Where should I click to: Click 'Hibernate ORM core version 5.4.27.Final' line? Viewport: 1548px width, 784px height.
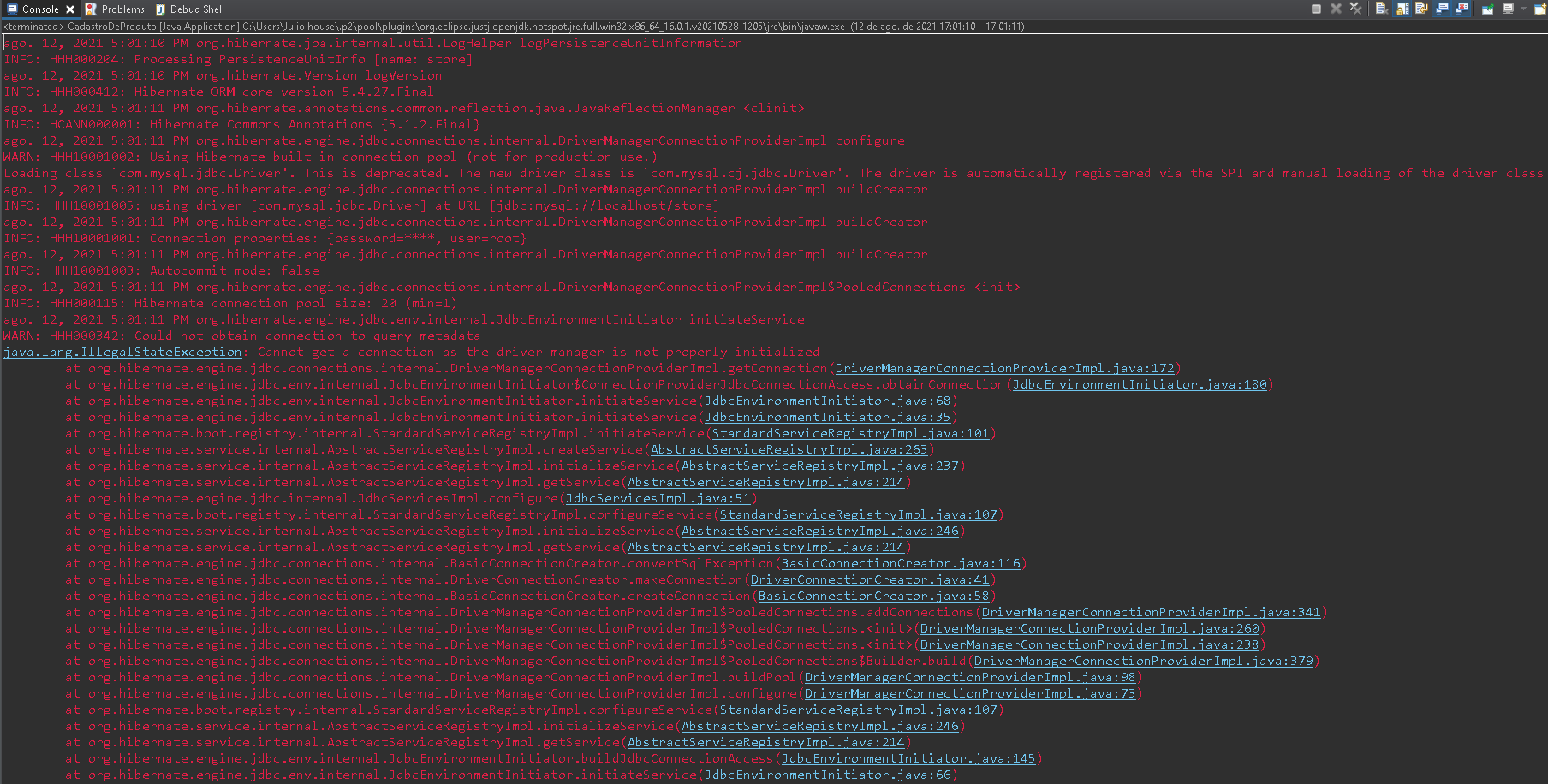[x=218, y=92]
